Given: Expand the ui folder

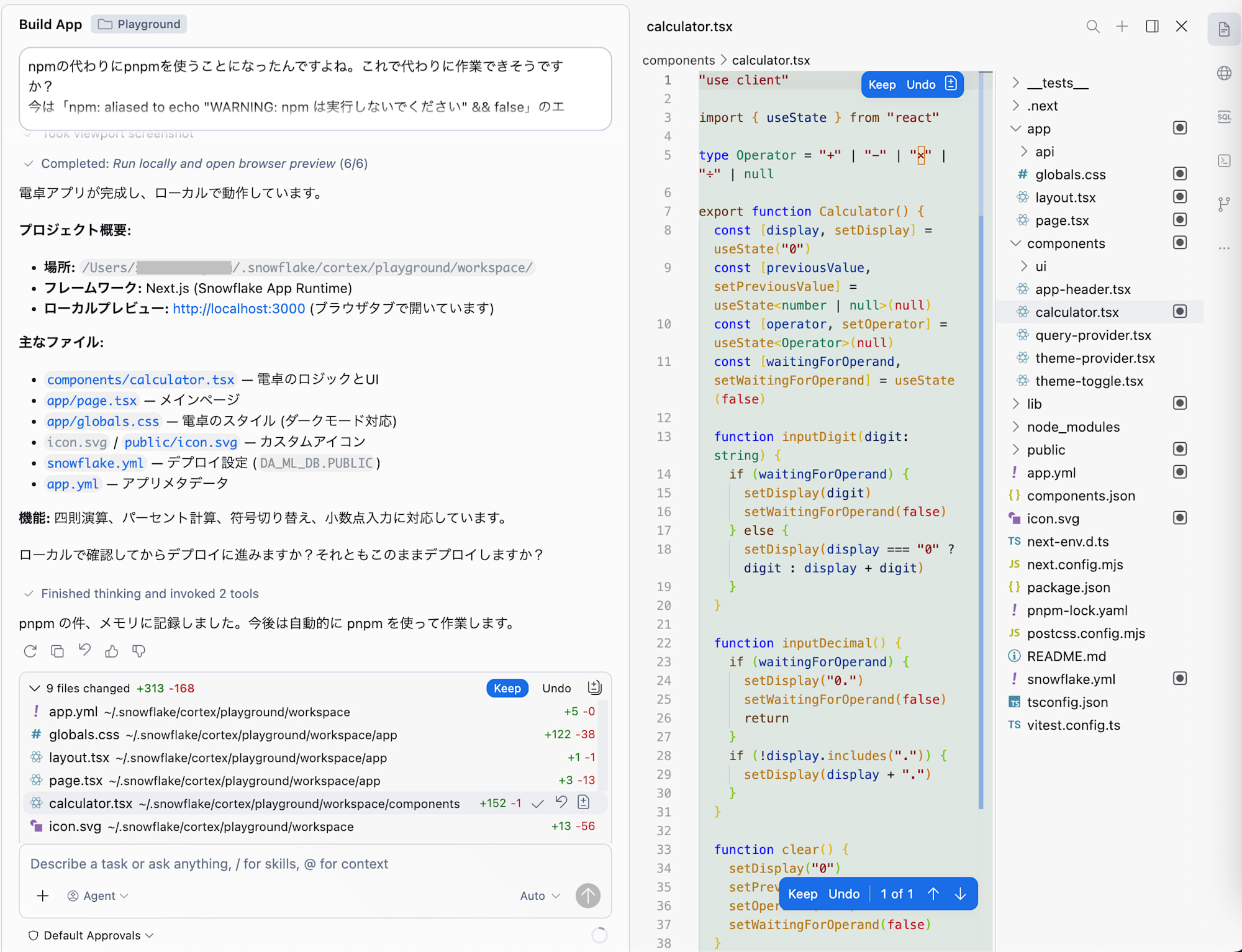Looking at the screenshot, I should pyautogui.click(x=1023, y=266).
